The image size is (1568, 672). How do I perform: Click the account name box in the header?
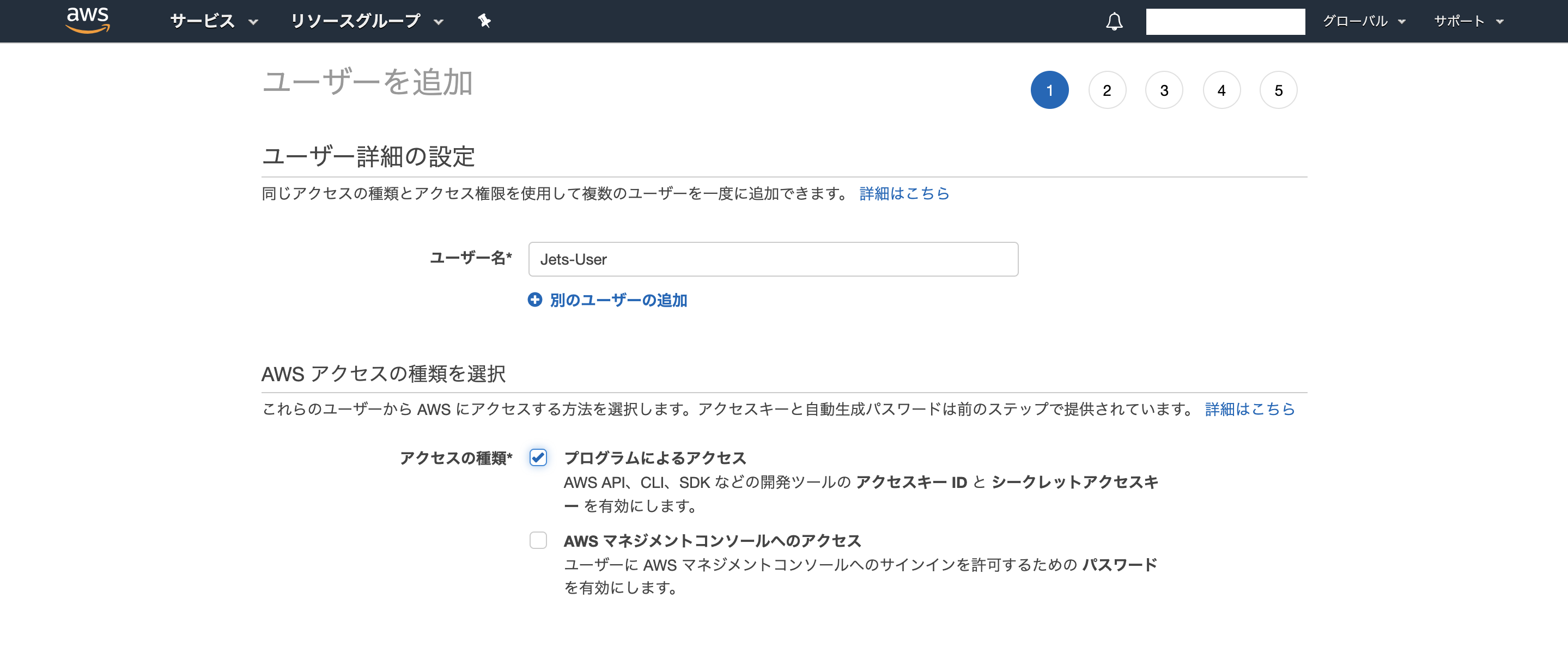click(1225, 21)
